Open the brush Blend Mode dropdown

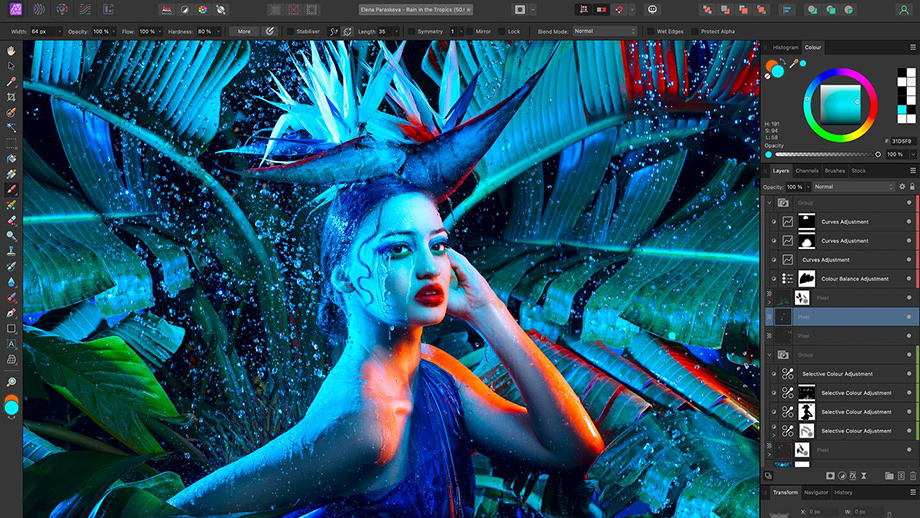pos(603,31)
